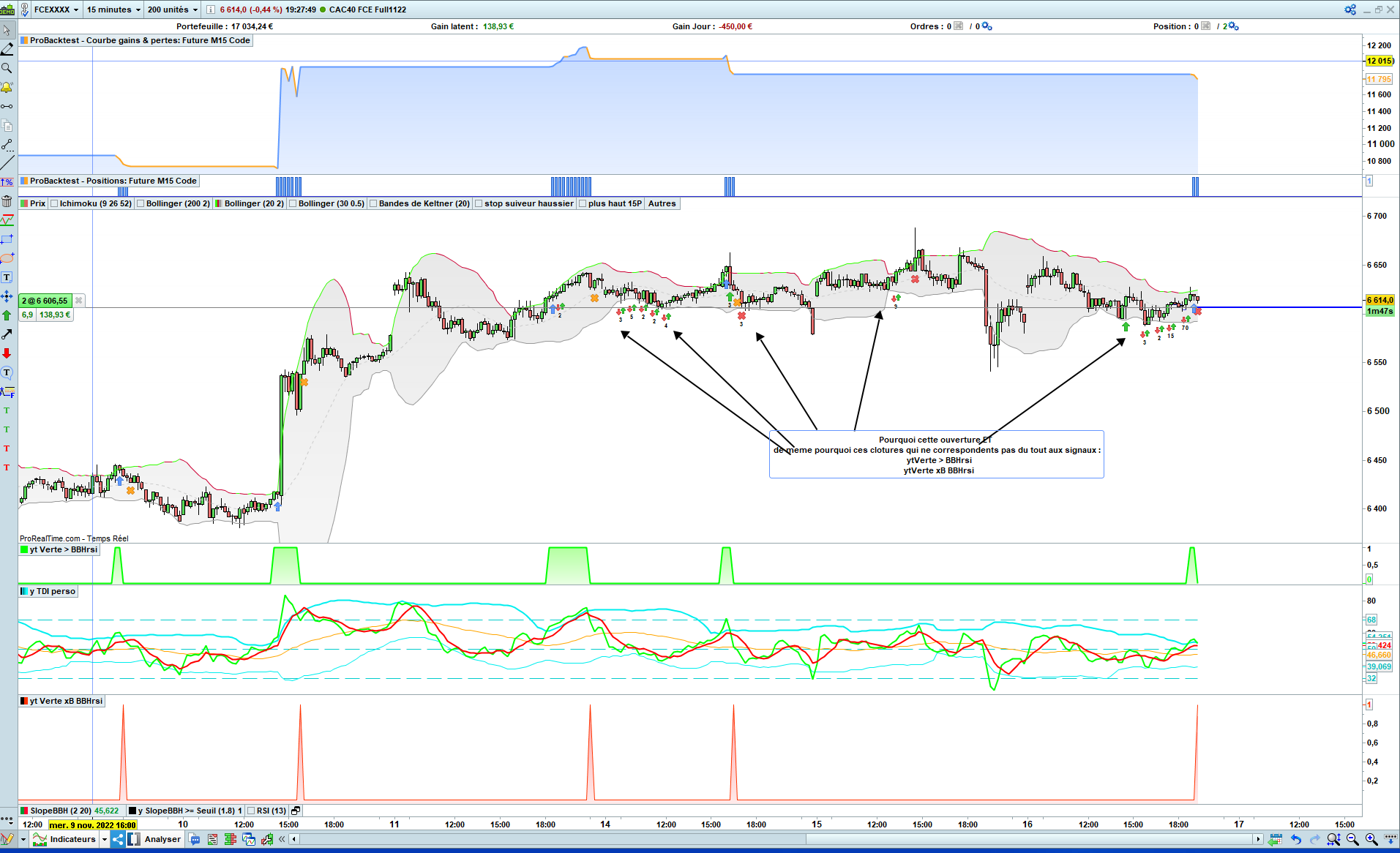Go to date with calendar icon

[1276, 839]
